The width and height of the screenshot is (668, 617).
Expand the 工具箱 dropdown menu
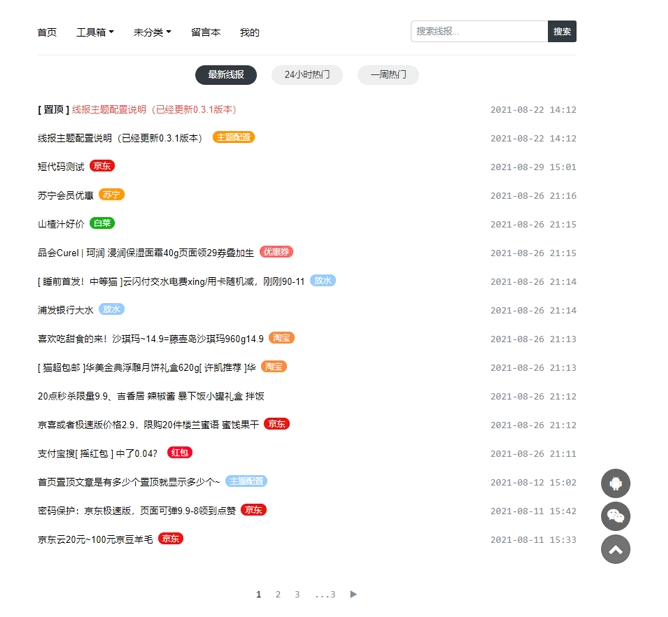95,32
